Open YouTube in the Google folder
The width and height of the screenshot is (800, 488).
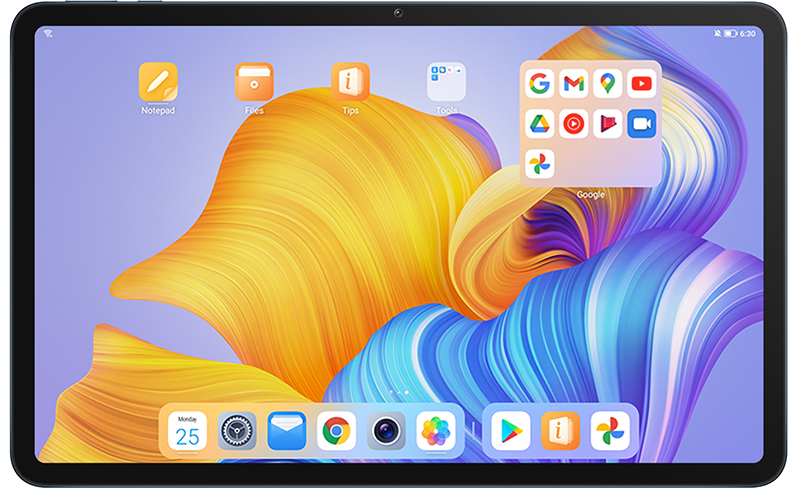(641, 84)
